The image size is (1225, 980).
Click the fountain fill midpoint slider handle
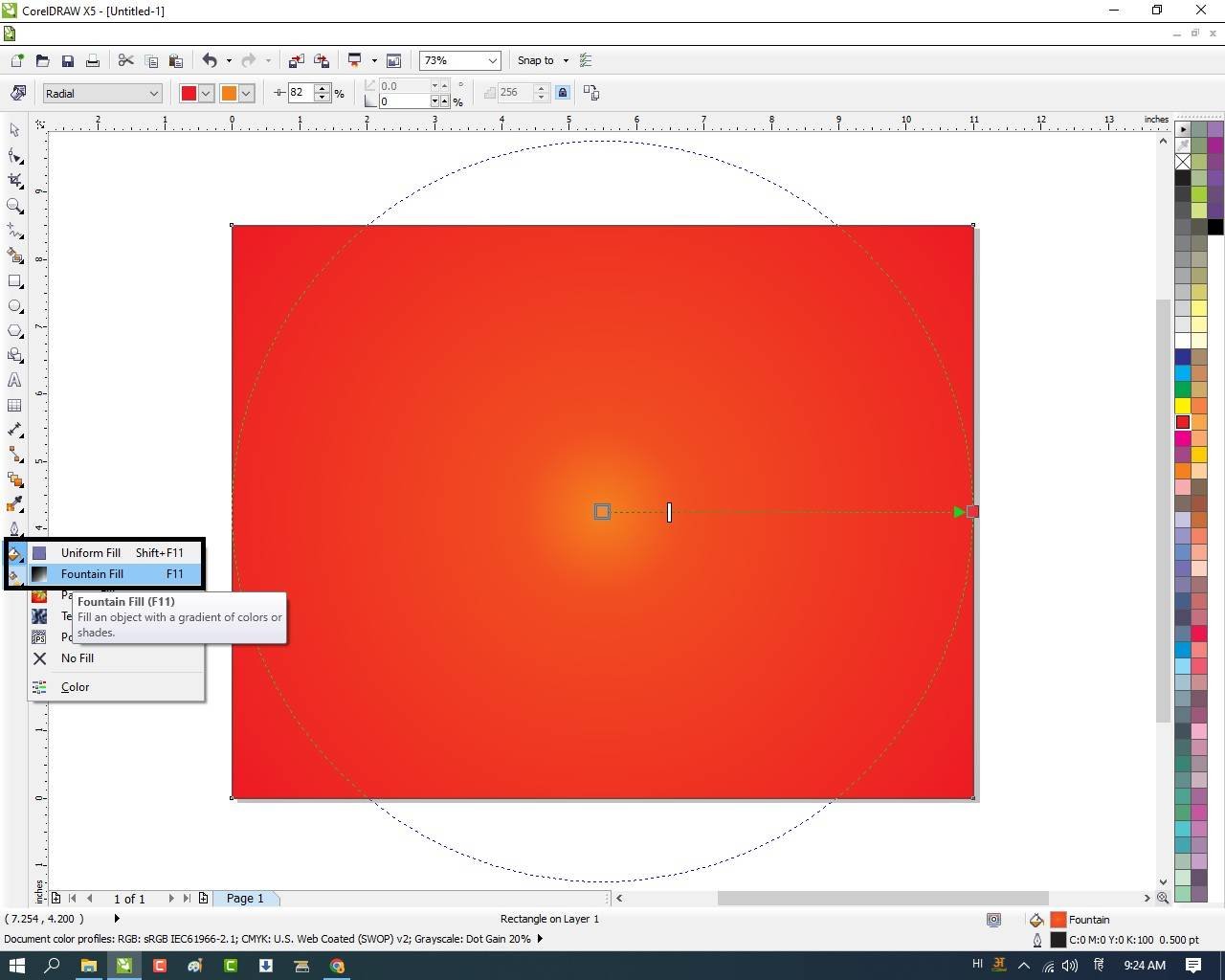669,512
